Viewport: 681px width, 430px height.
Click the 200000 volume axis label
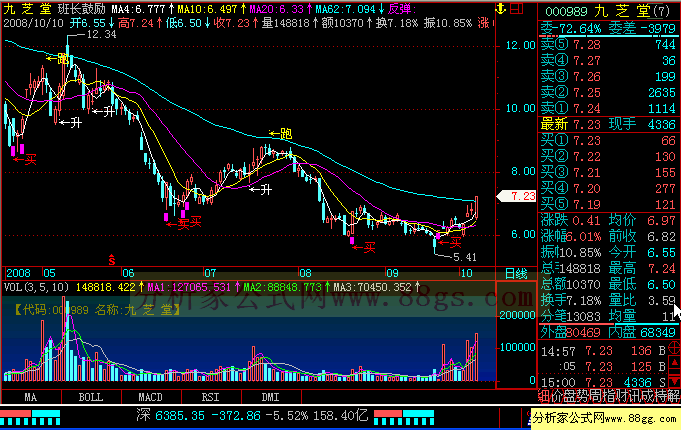coord(517,315)
